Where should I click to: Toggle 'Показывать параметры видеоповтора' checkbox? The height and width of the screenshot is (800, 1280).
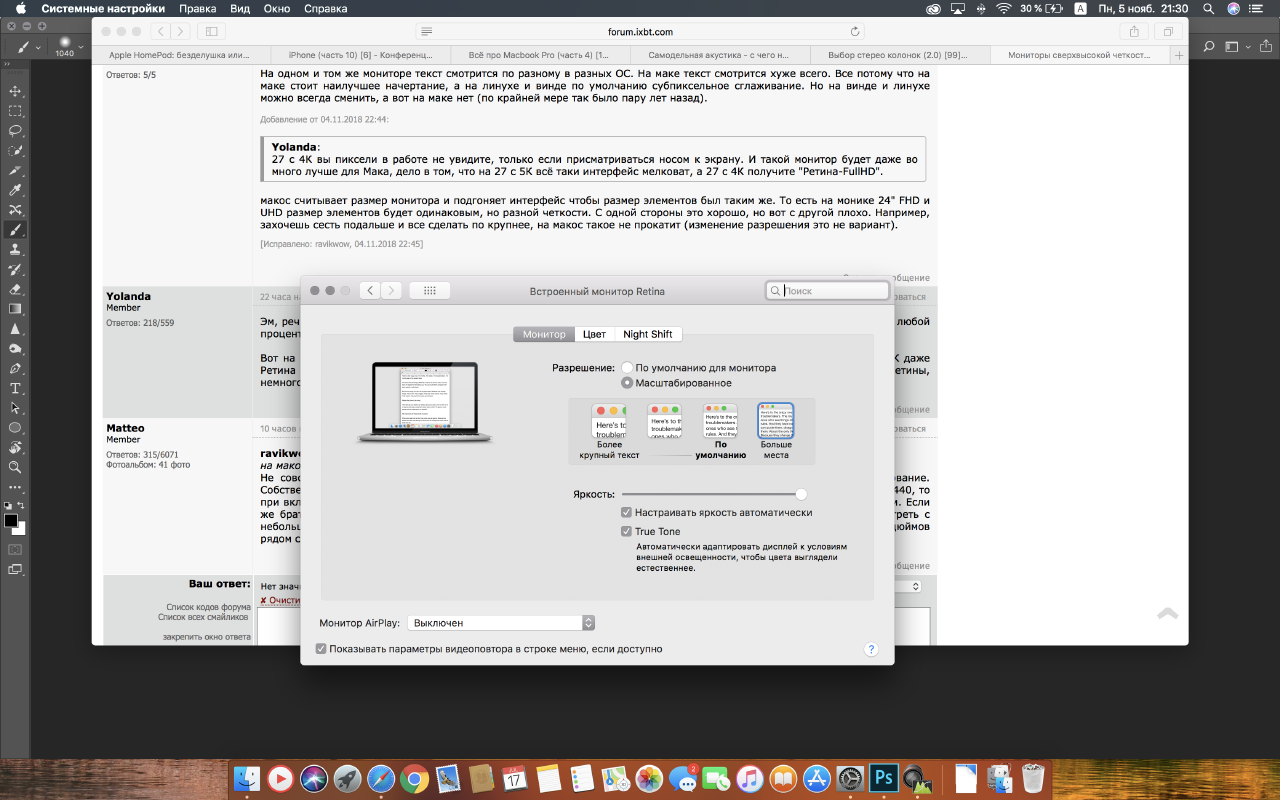click(x=321, y=649)
